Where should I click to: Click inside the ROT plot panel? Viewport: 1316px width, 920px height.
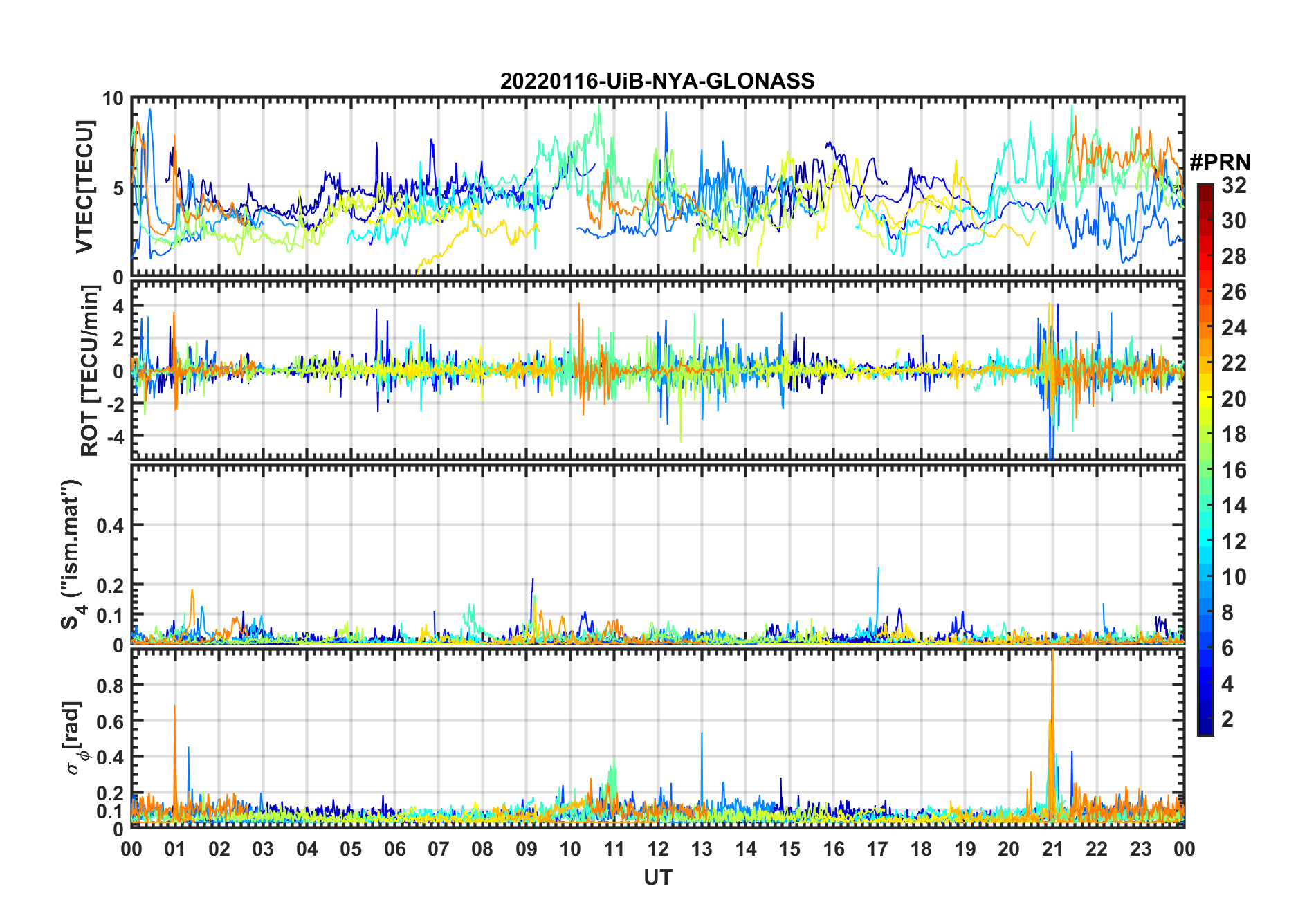tap(658, 369)
